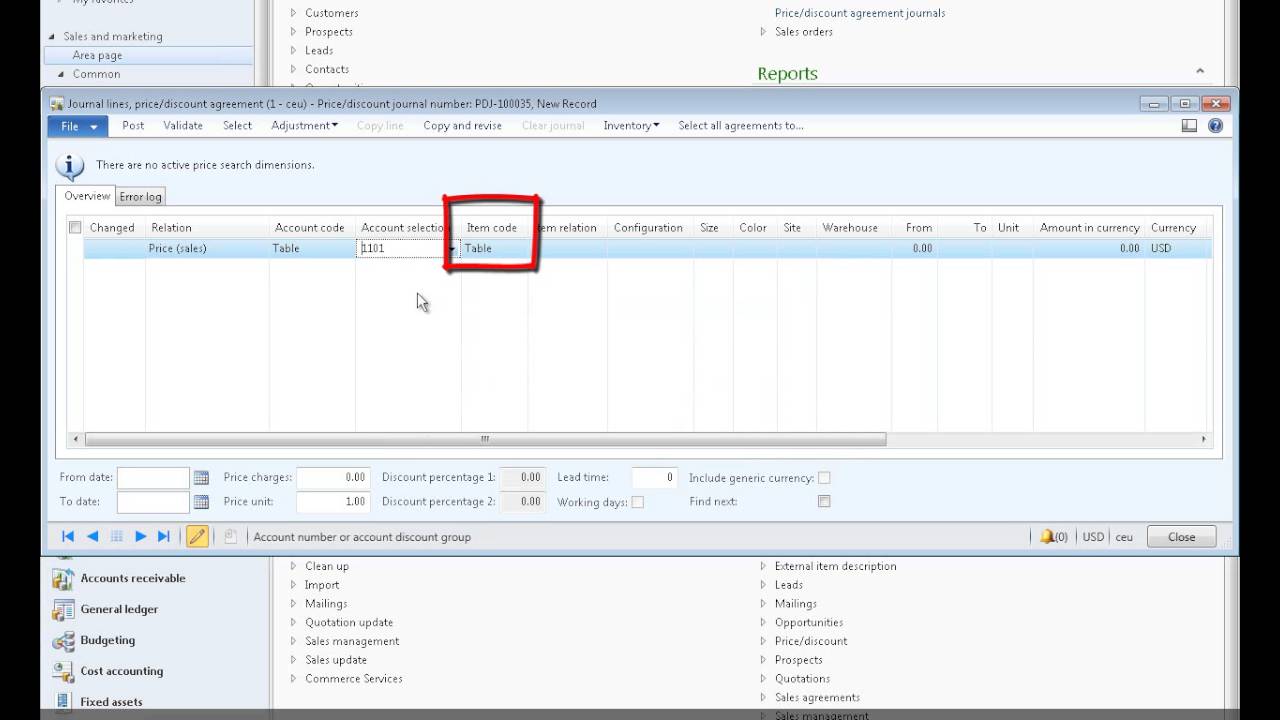This screenshot has height=720, width=1280.
Task: Click the Warehouse column header
Action: click(850, 228)
